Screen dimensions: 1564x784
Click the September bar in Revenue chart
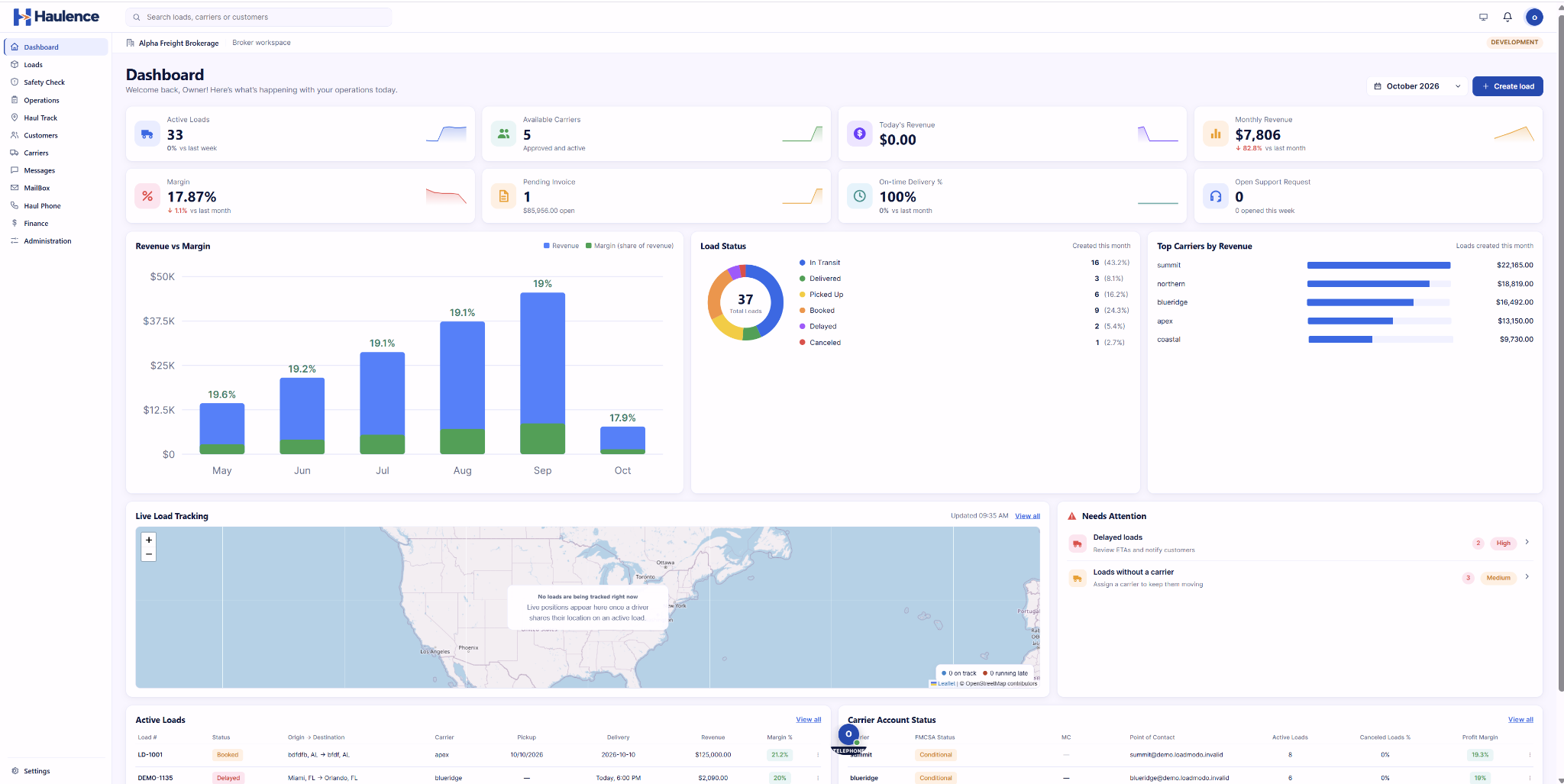pyautogui.click(x=542, y=373)
